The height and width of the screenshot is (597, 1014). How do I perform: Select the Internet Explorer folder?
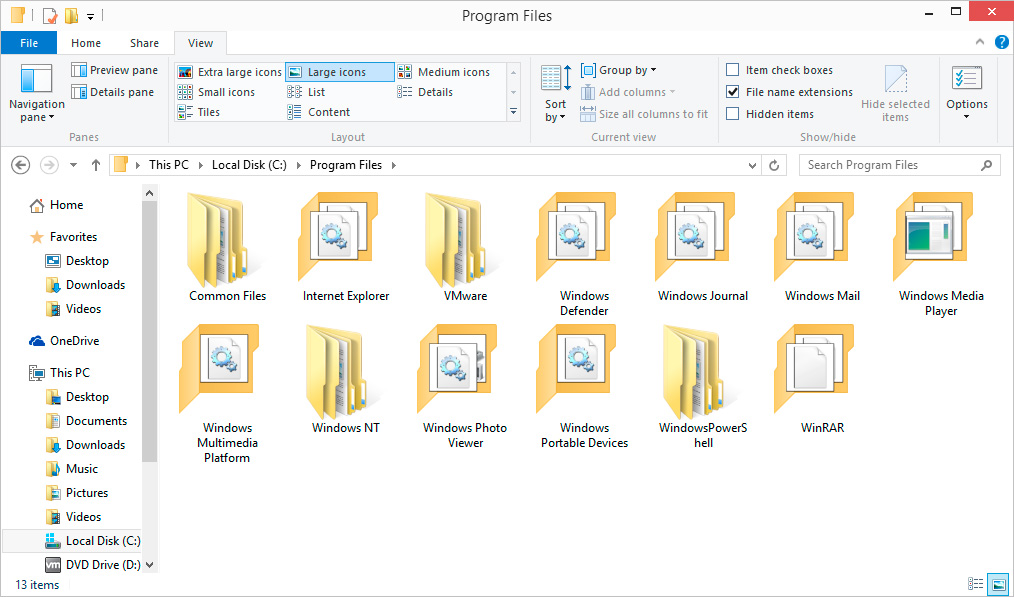346,247
